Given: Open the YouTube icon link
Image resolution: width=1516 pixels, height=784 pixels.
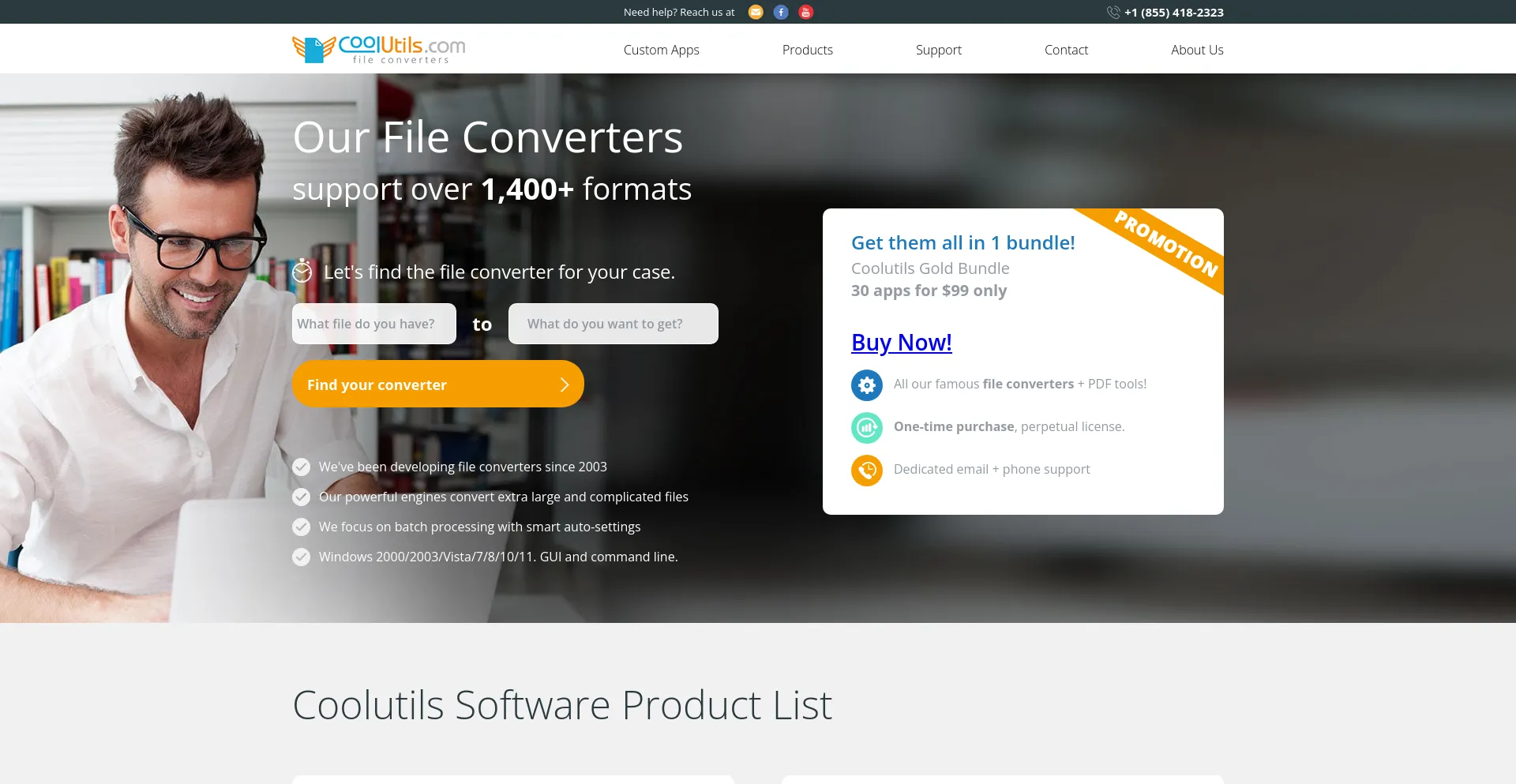Looking at the screenshot, I should 805,12.
